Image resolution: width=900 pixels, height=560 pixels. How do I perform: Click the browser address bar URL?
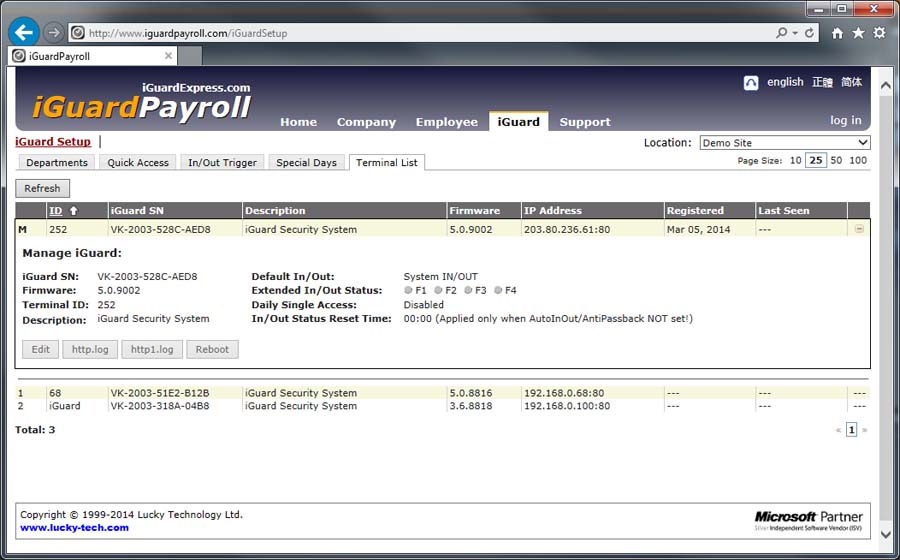coord(188,33)
